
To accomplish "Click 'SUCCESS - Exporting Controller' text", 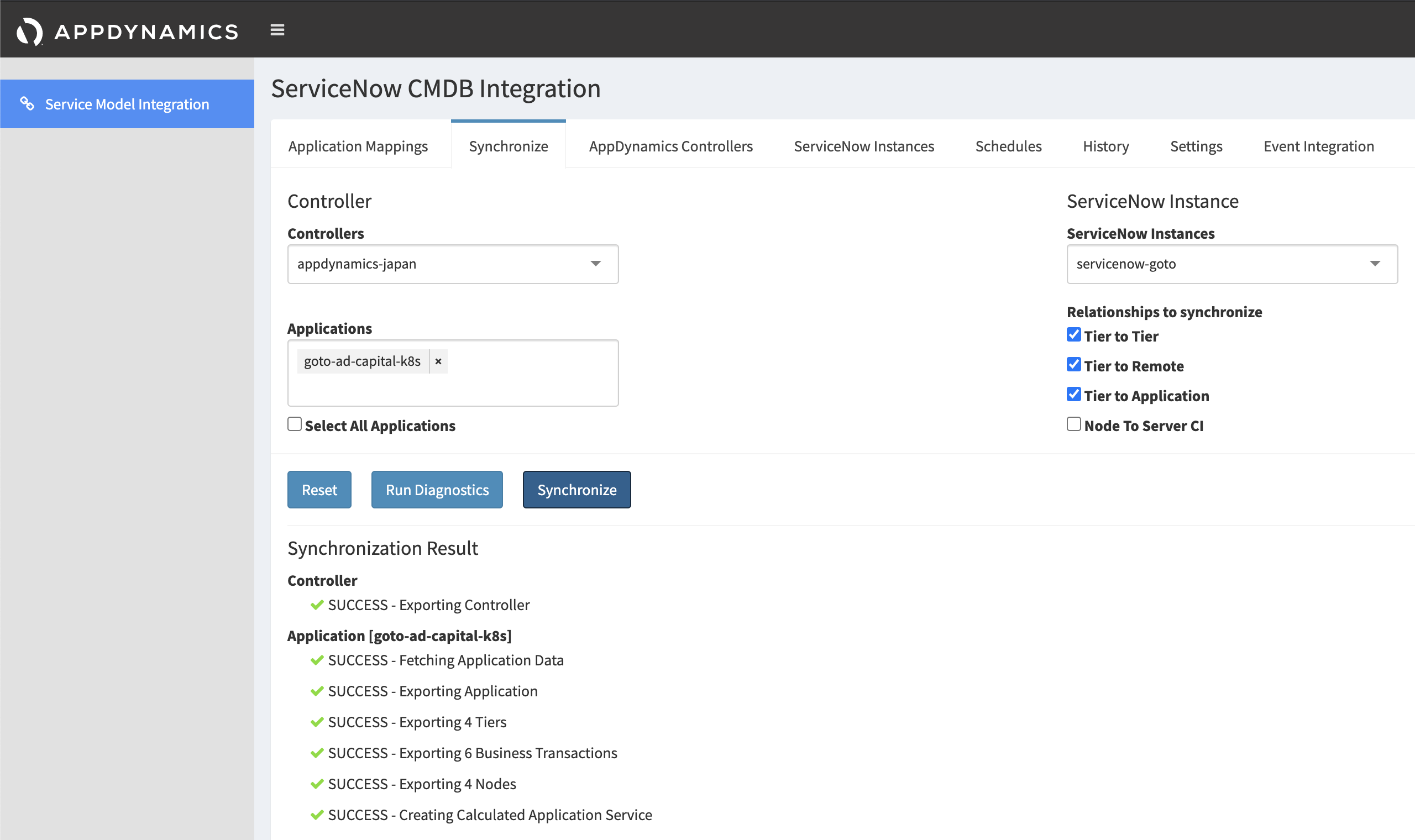I will pyautogui.click(x=428, y=605).
